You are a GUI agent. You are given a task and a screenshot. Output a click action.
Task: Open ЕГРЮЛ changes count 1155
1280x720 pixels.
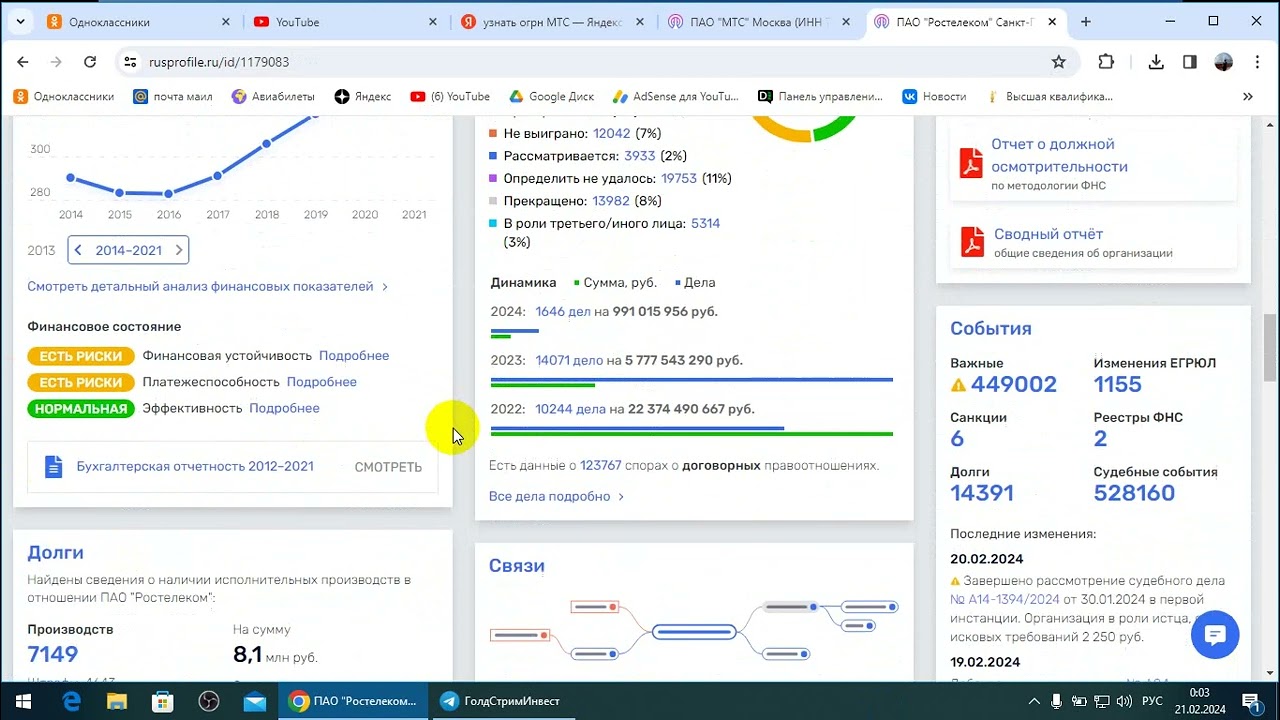click(1117, 385)
